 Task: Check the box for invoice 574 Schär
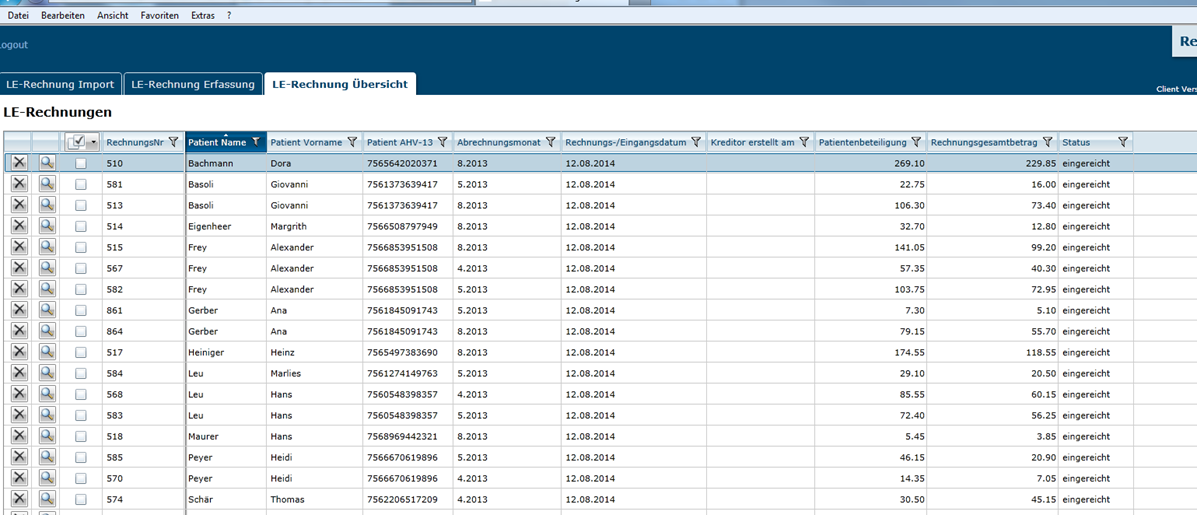[x=81, y=499]
